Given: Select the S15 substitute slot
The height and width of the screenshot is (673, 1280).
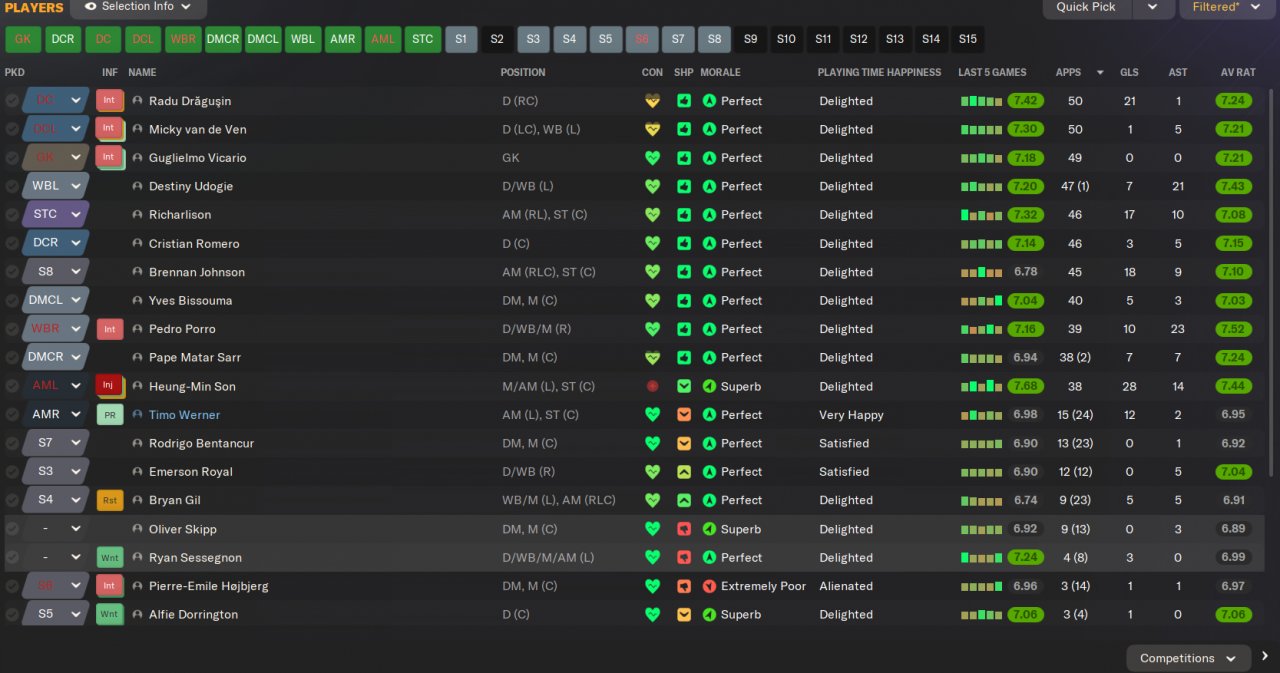Looking at the screenshot, I should [x=967, y=39].
